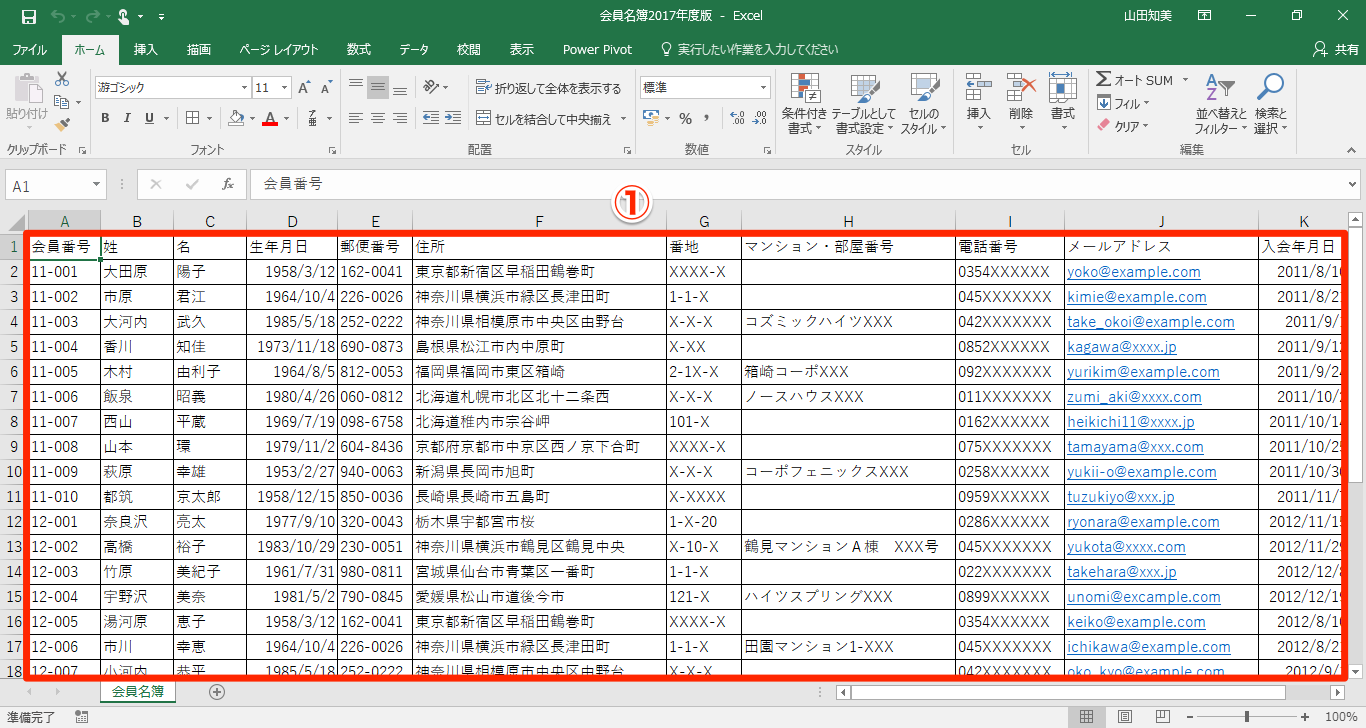This screenshot has height=728, width=1366.
Task: Collapse the ribbon with the chevron
Action: coord(1351,150)
